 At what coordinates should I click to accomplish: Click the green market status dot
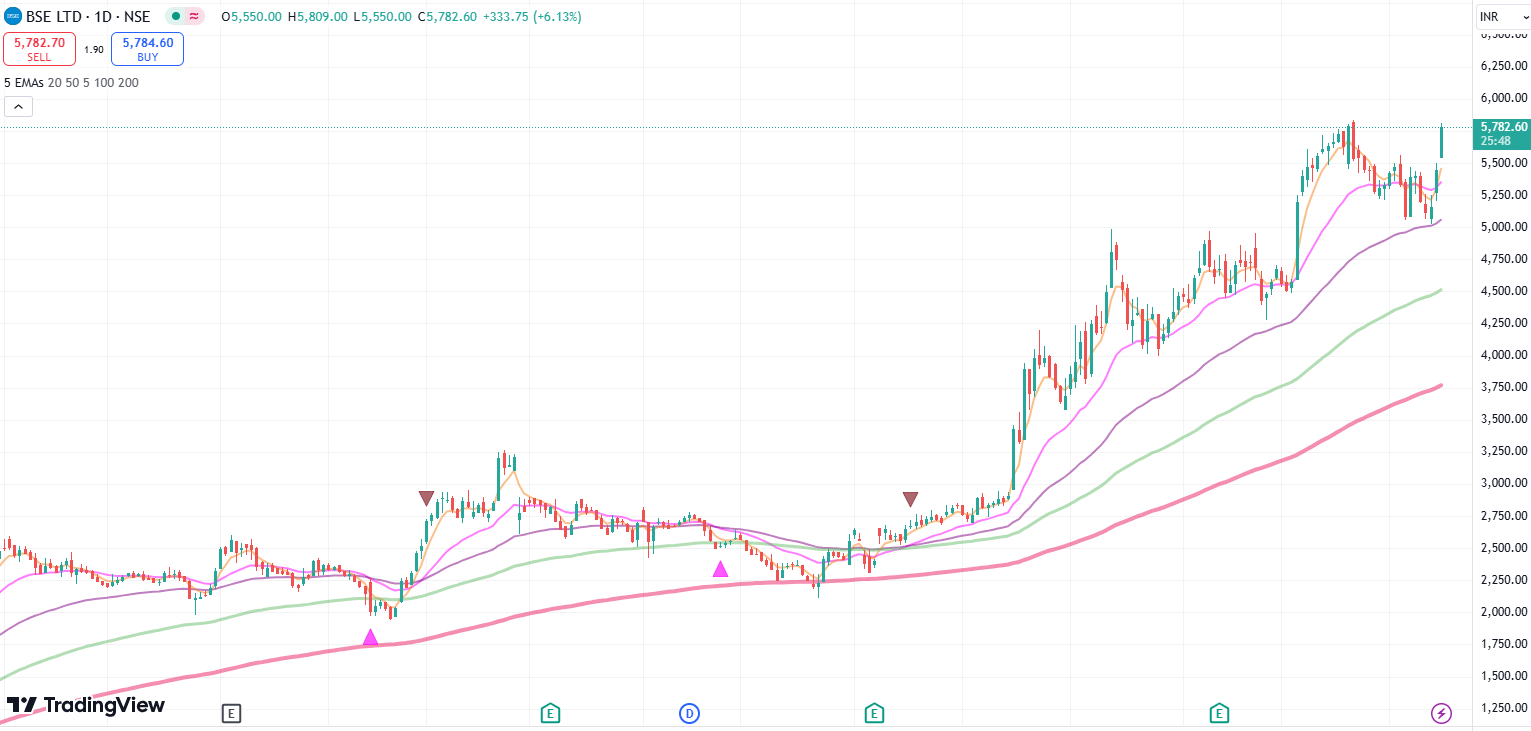point(175,16)
